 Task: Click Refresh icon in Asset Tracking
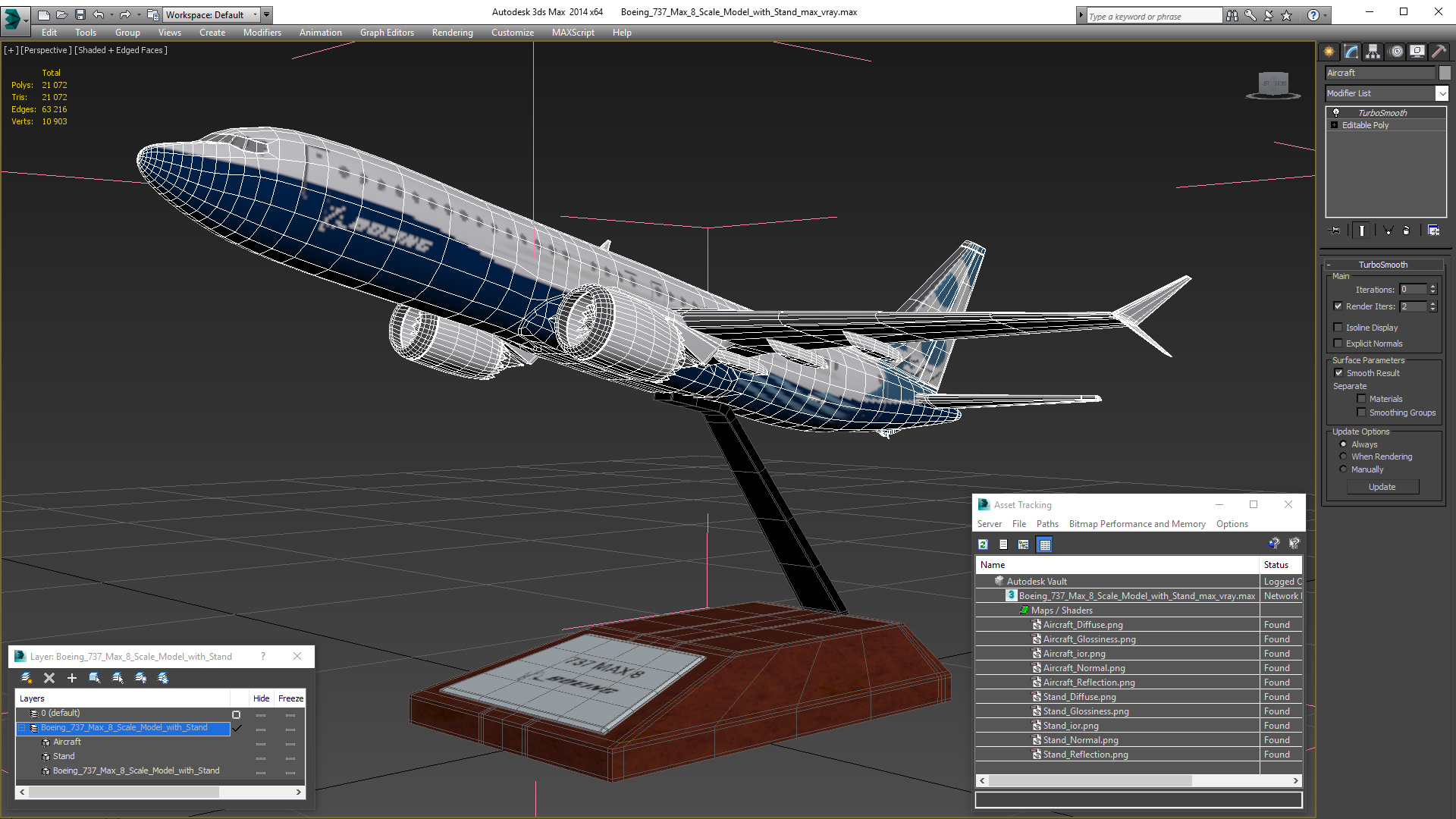(x=984, y=544)
